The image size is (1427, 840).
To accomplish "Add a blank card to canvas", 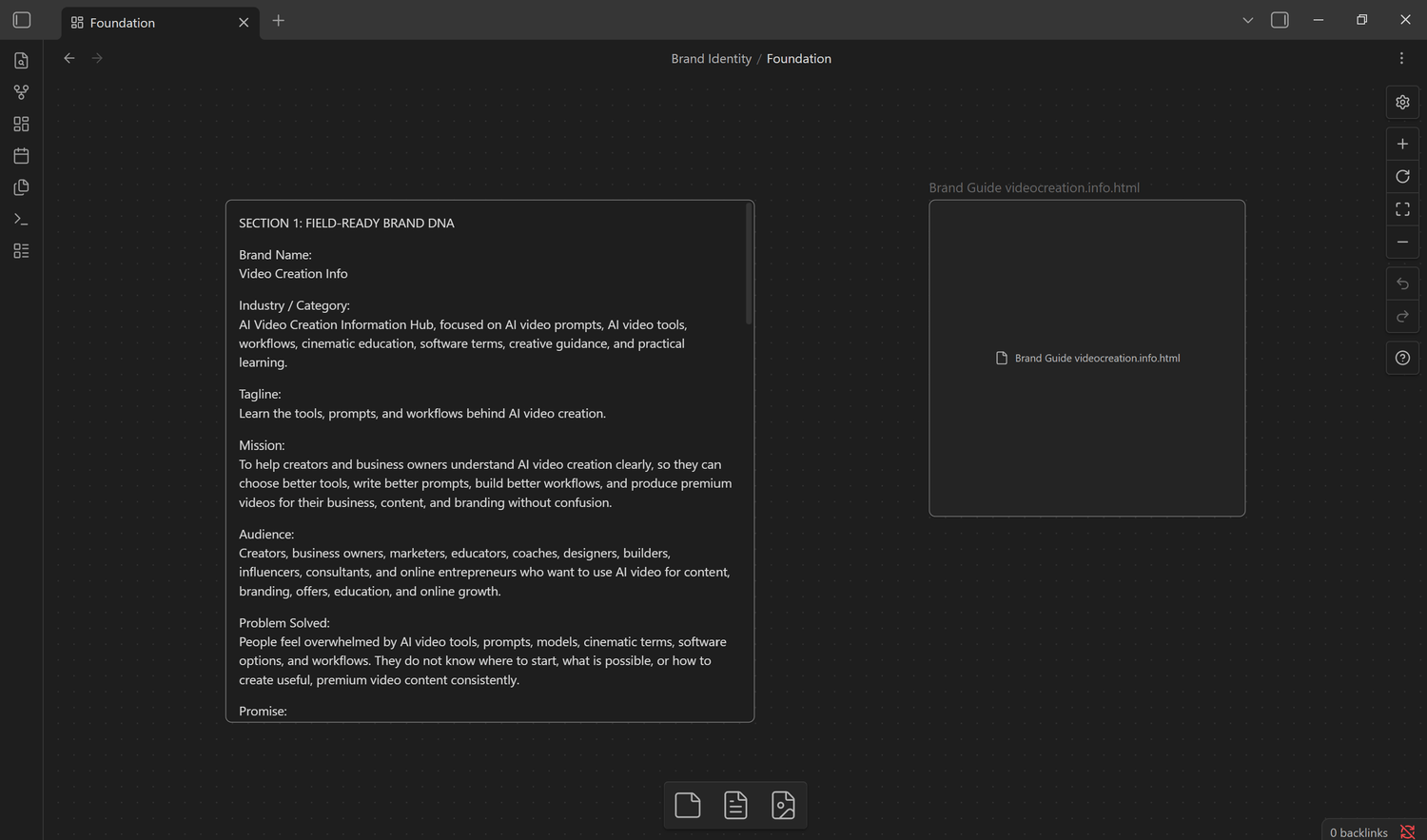I will pyautogui.click(x=688, y=805).
